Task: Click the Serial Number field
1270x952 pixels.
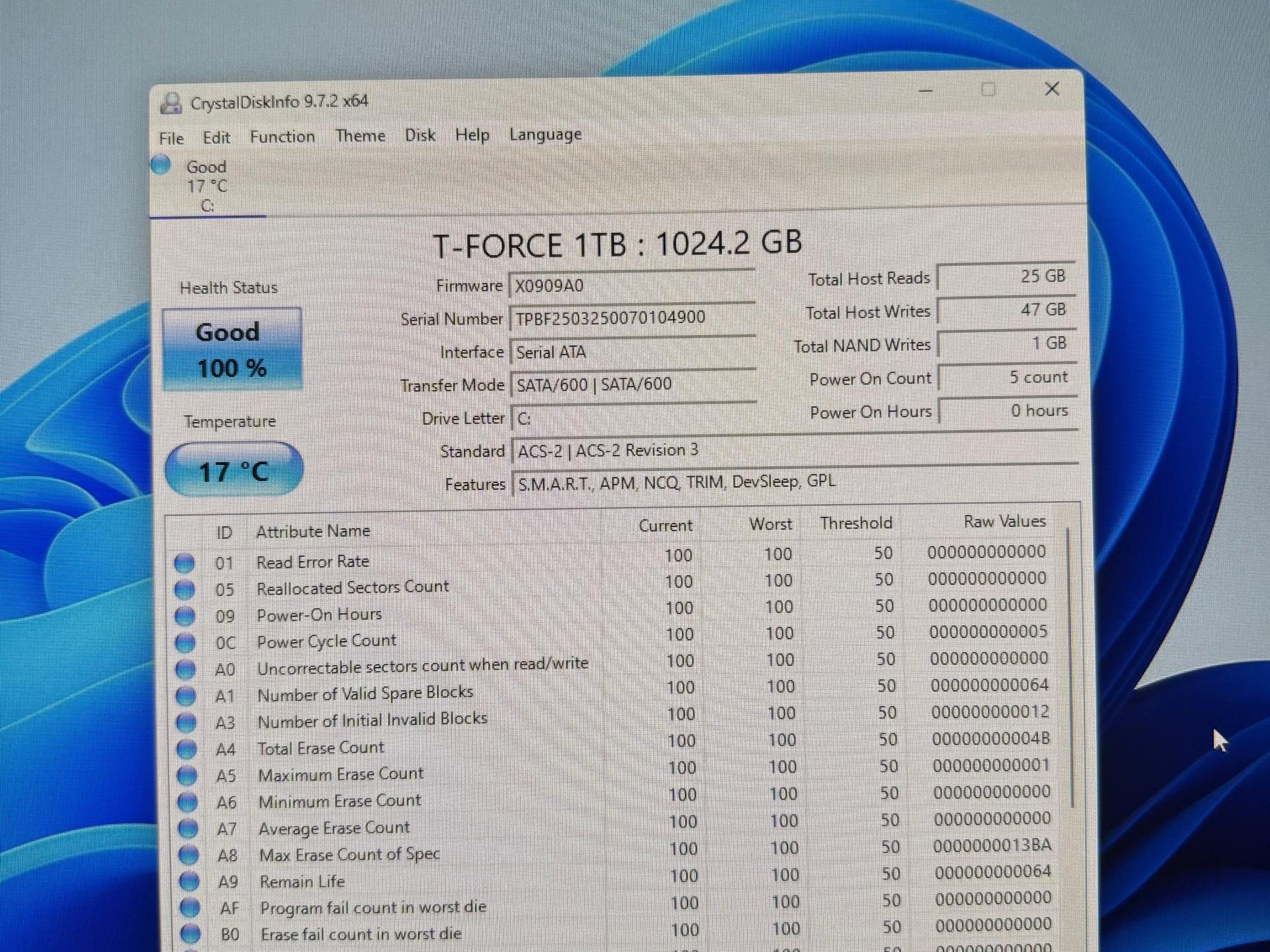Action: click(631, 317)
